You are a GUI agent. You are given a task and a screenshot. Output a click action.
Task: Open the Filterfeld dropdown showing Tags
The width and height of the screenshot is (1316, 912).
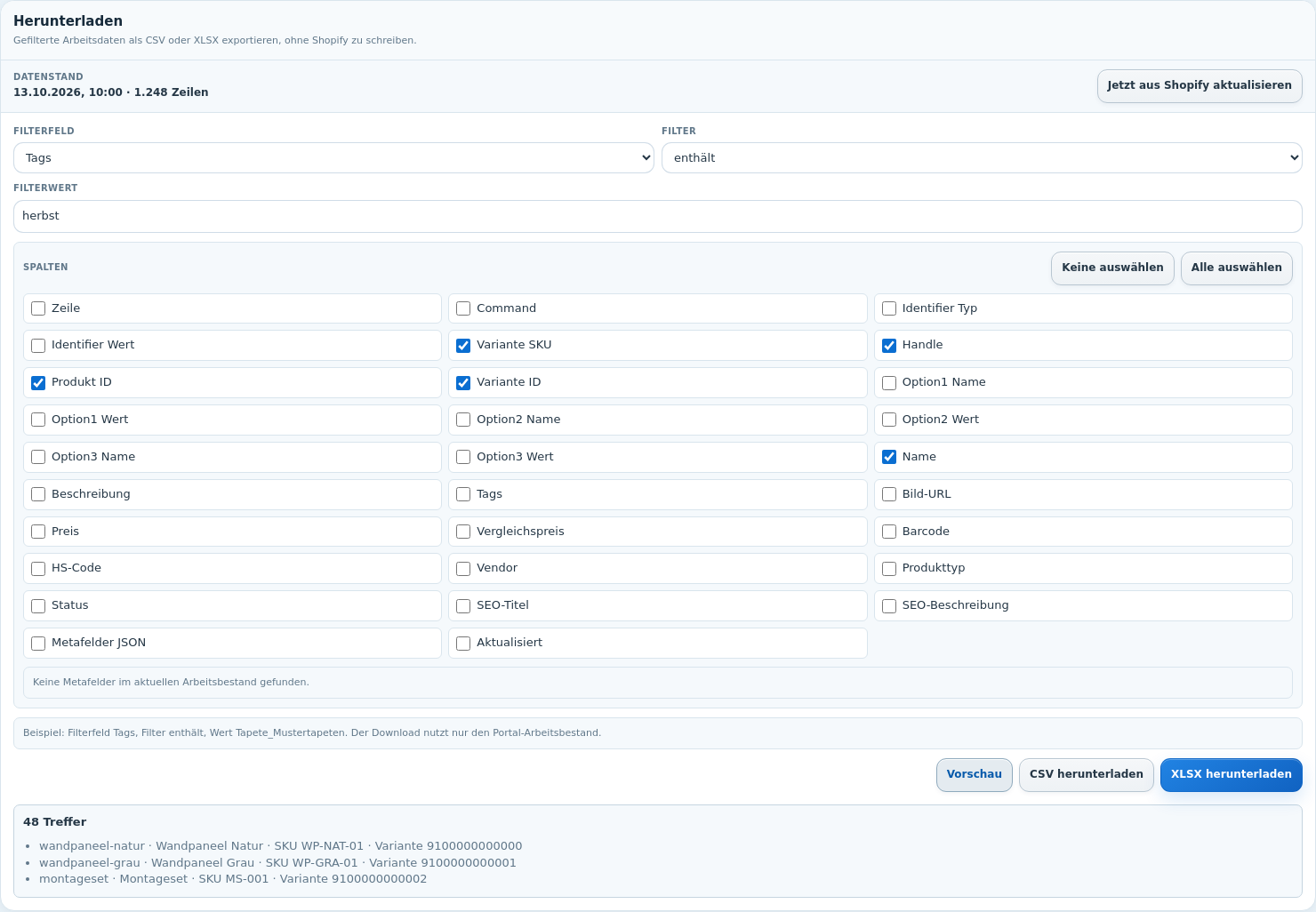tap(333, 158)
